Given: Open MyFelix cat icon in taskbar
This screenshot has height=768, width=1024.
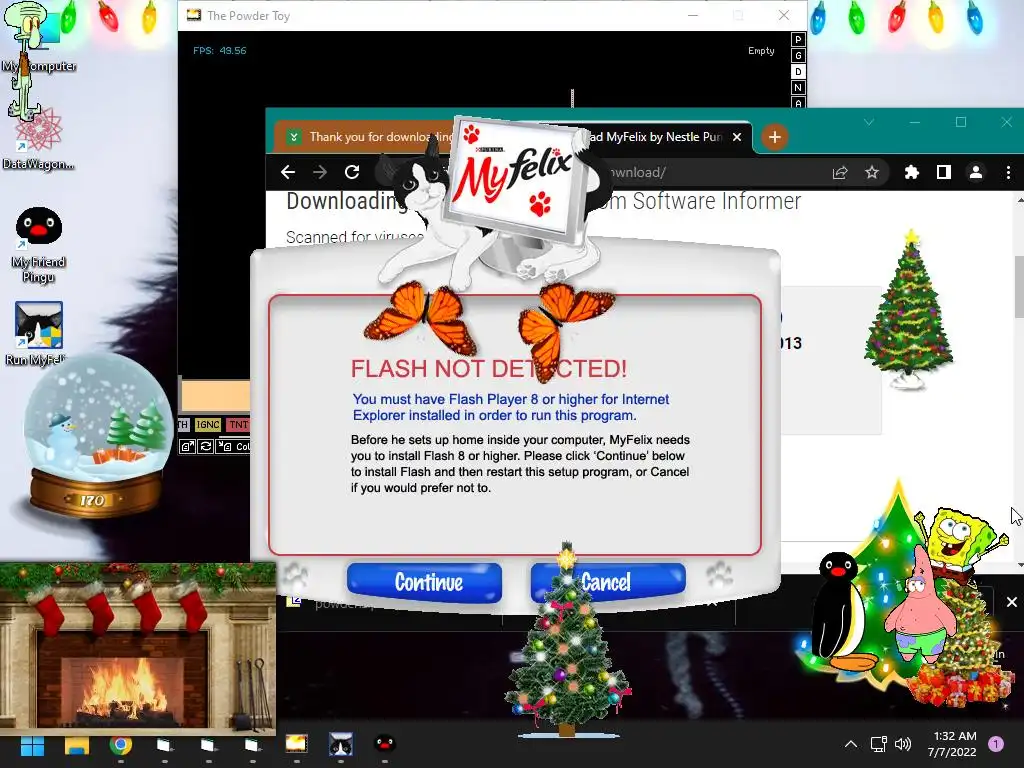Looking at the screenshot, I should 341,745.
